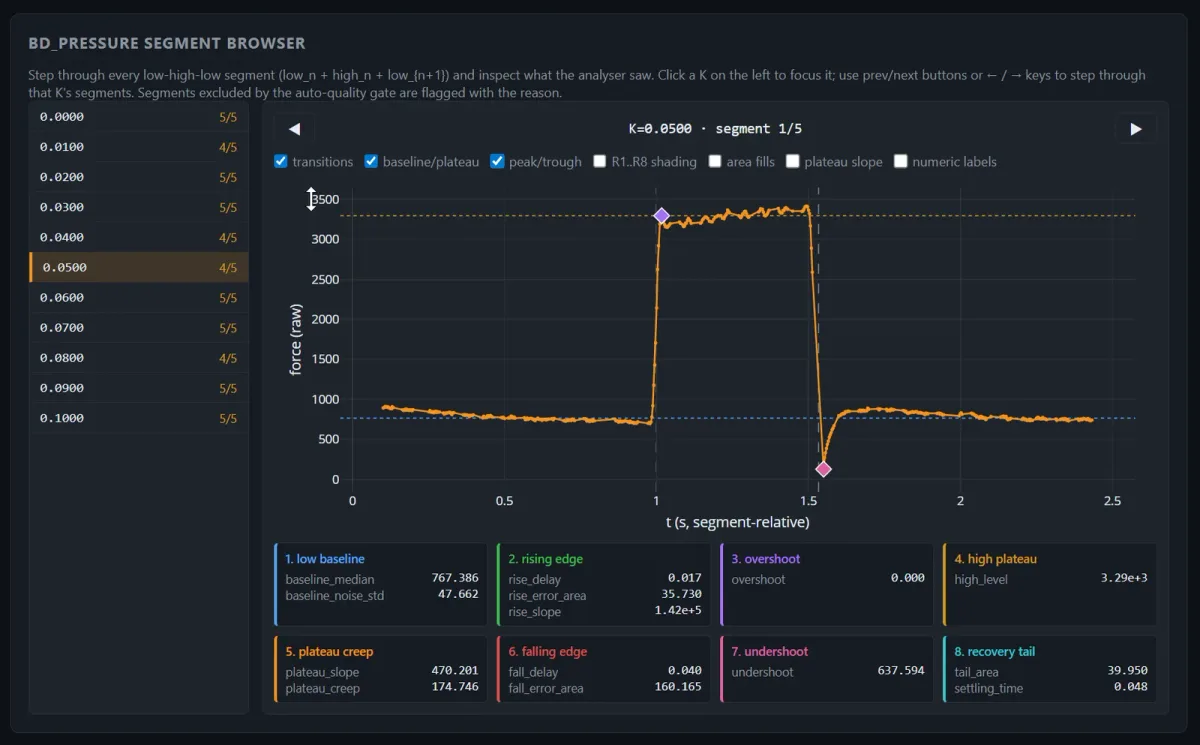Select the pink trough diamond marker
The height and width of the screenshot is (745, 1200).
tap(823, 469)
